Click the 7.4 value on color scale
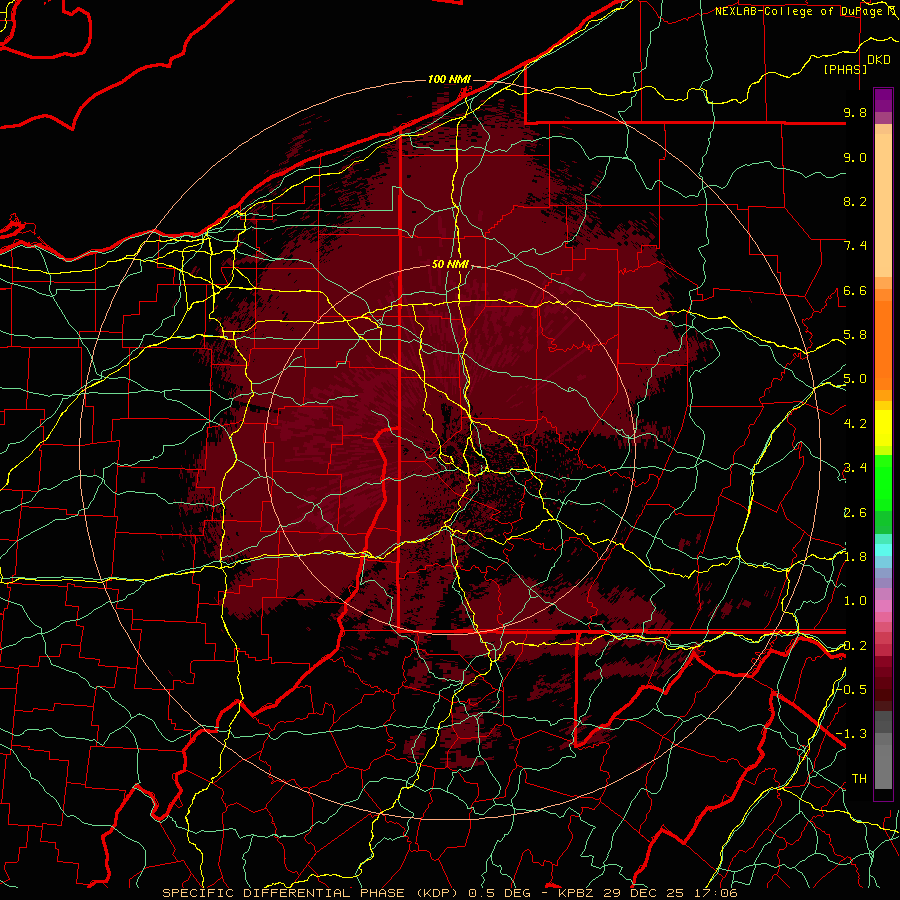Viewport: 900px width, 900px height. tap(855, 246)
